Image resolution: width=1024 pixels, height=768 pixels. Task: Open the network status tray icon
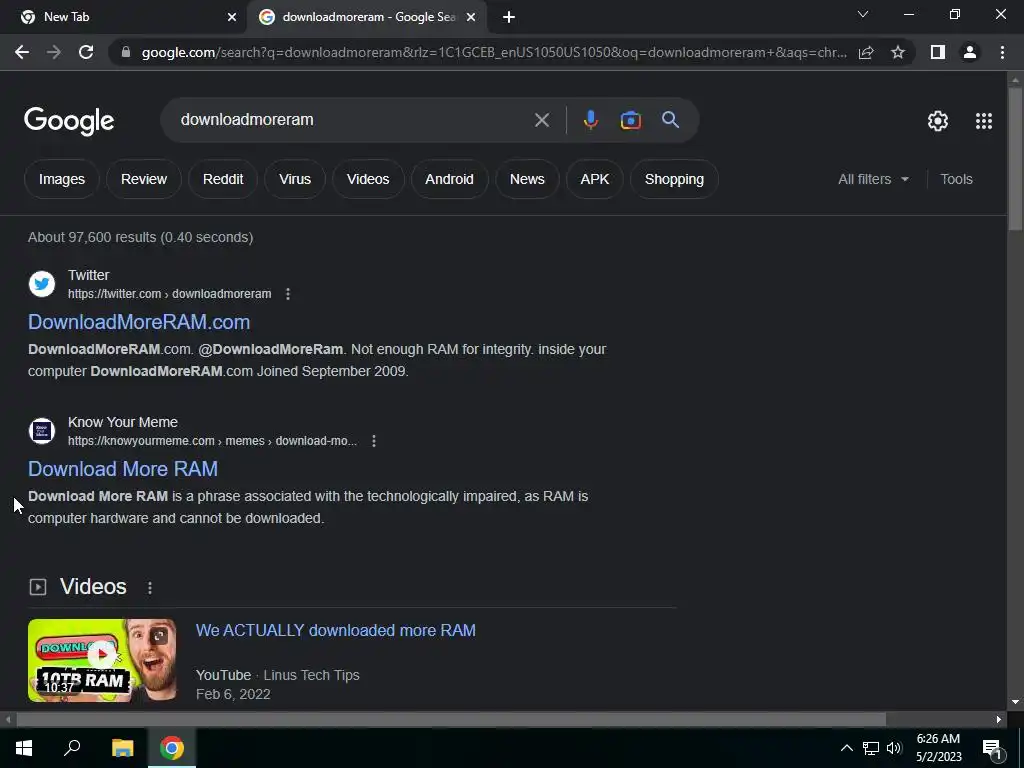point(871,748)
